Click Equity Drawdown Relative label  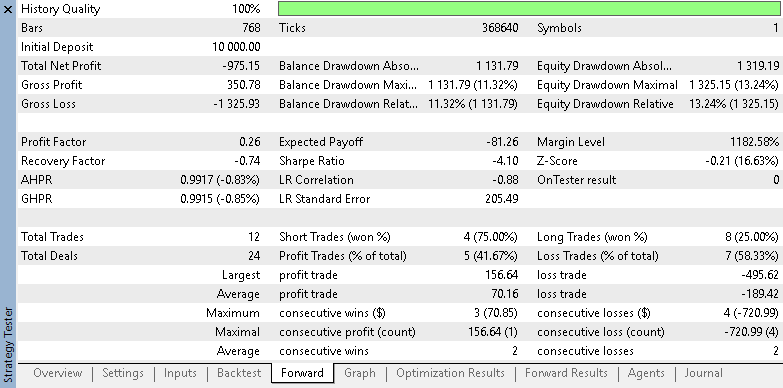[x=605, y=104]
